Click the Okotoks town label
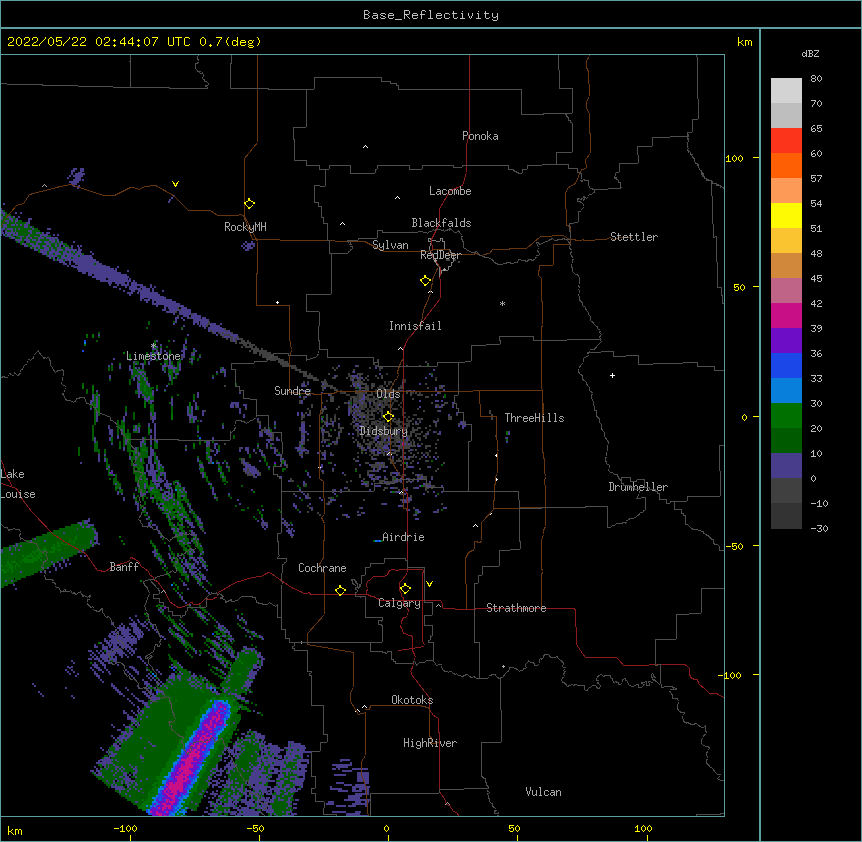Screen dimensions: 862x842 pyautogui.click(x=412, y=700)
